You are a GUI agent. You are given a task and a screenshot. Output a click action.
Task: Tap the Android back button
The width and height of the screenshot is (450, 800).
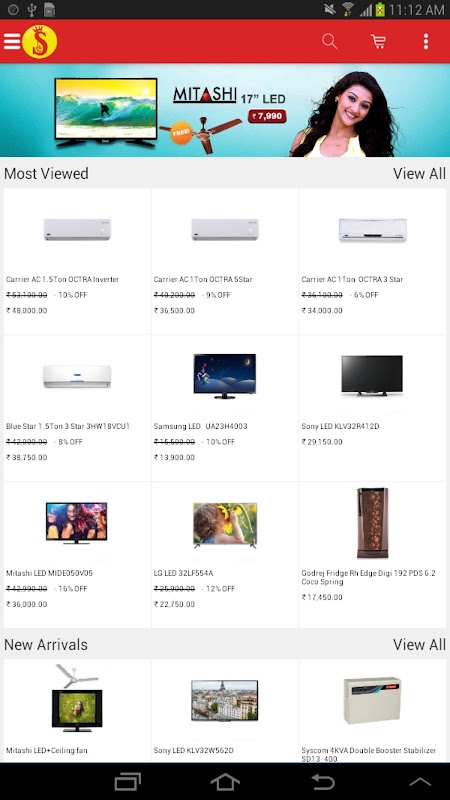[x=323, y=782]
